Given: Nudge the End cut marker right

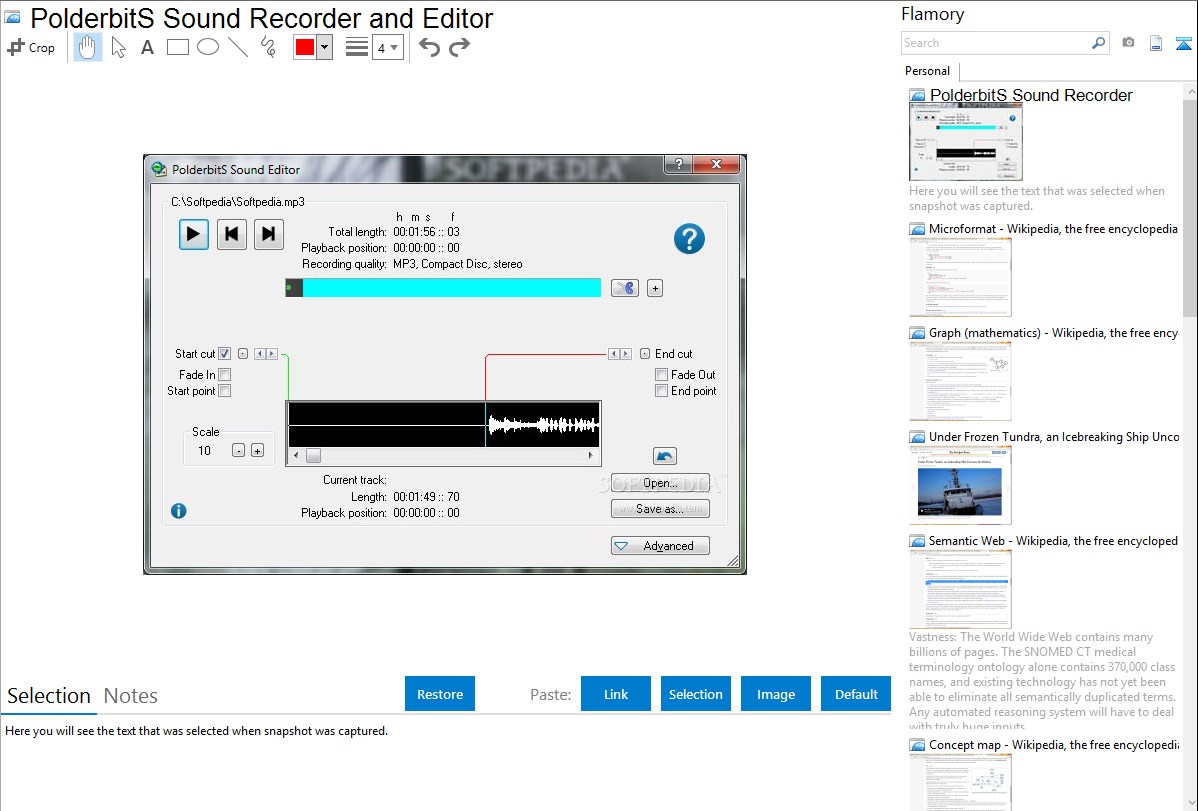Looking at the screenshot, I should pos(626,353).
